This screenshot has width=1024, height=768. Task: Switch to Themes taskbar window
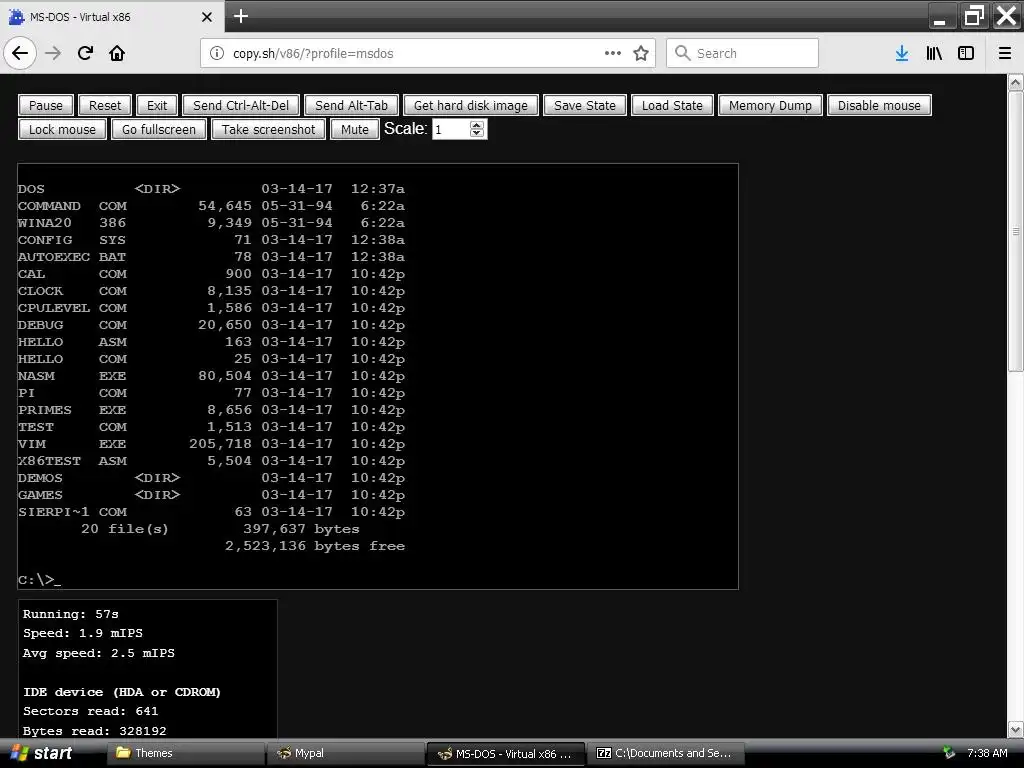pyautogui.click(x=185, y=753)
